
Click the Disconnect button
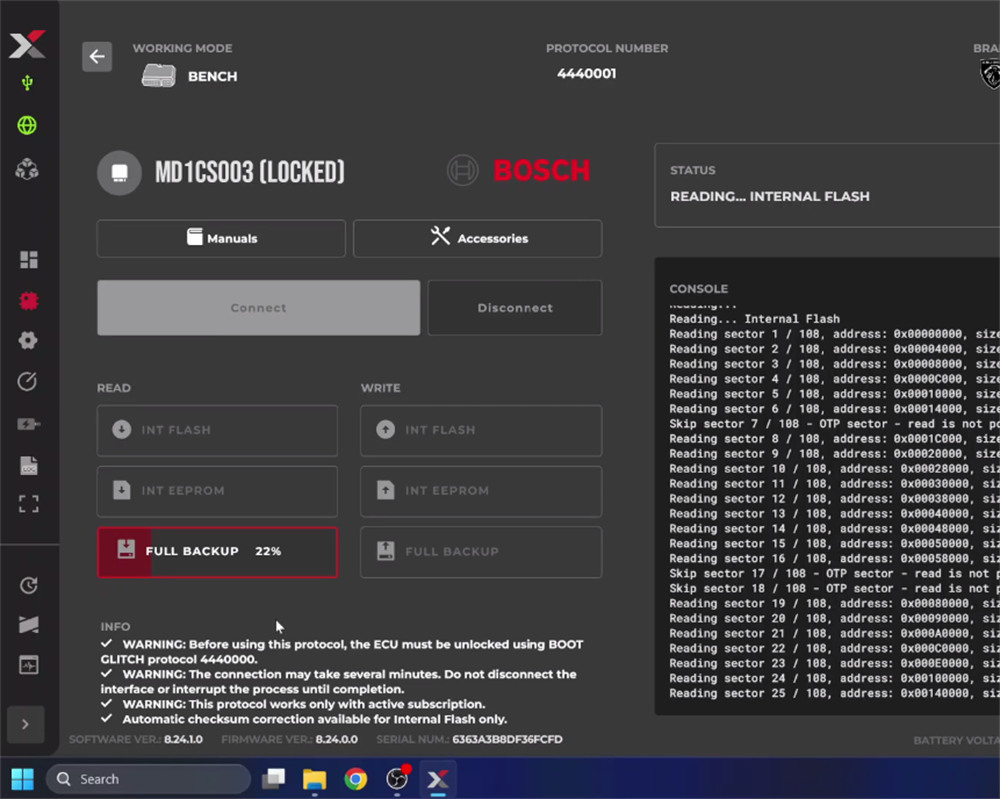pyautogui.click(x=515, y=308)
